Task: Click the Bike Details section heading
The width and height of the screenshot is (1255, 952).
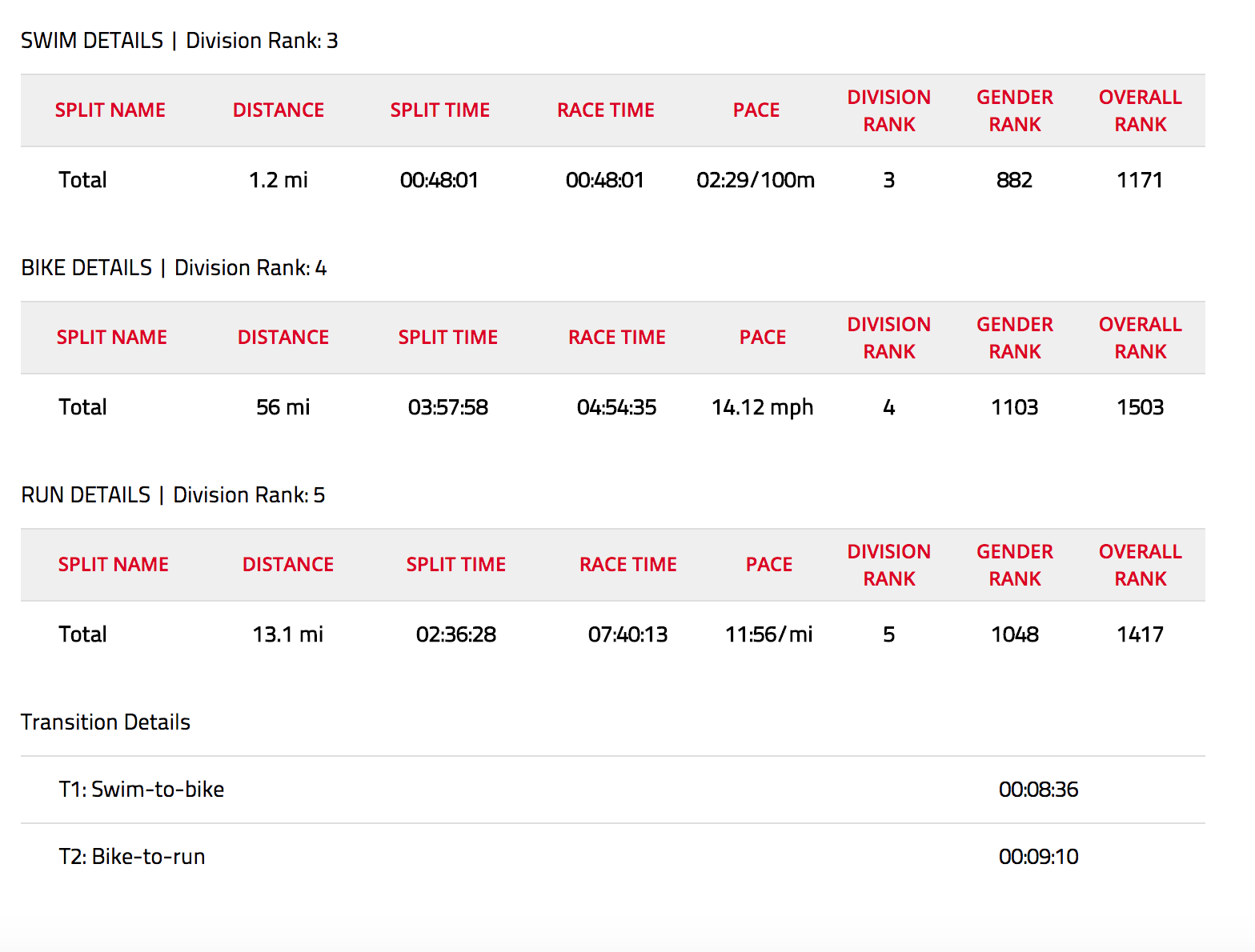Action: (x=174, y=268)
